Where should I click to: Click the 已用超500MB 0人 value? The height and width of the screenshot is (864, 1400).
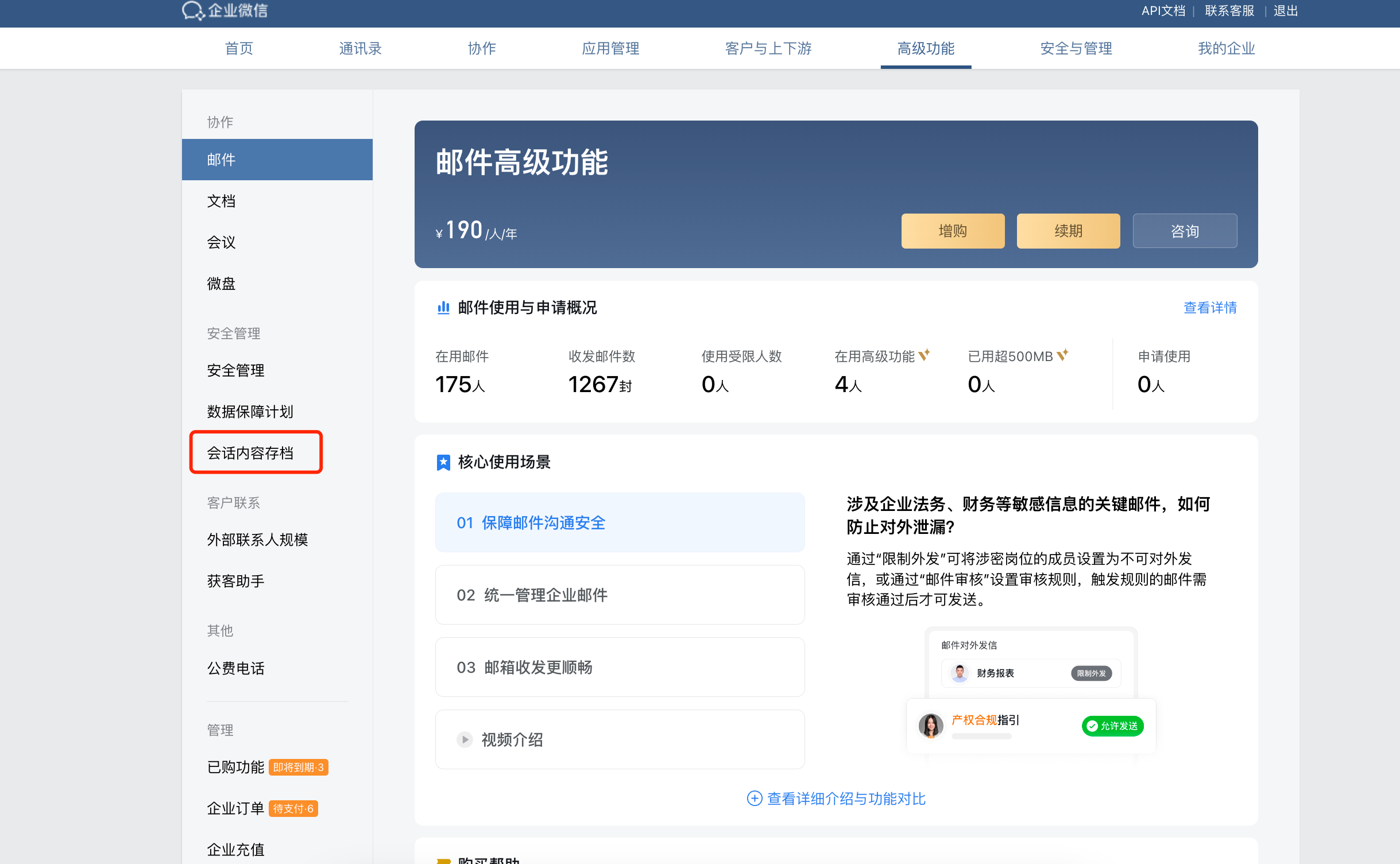click(x=981, y=384)
